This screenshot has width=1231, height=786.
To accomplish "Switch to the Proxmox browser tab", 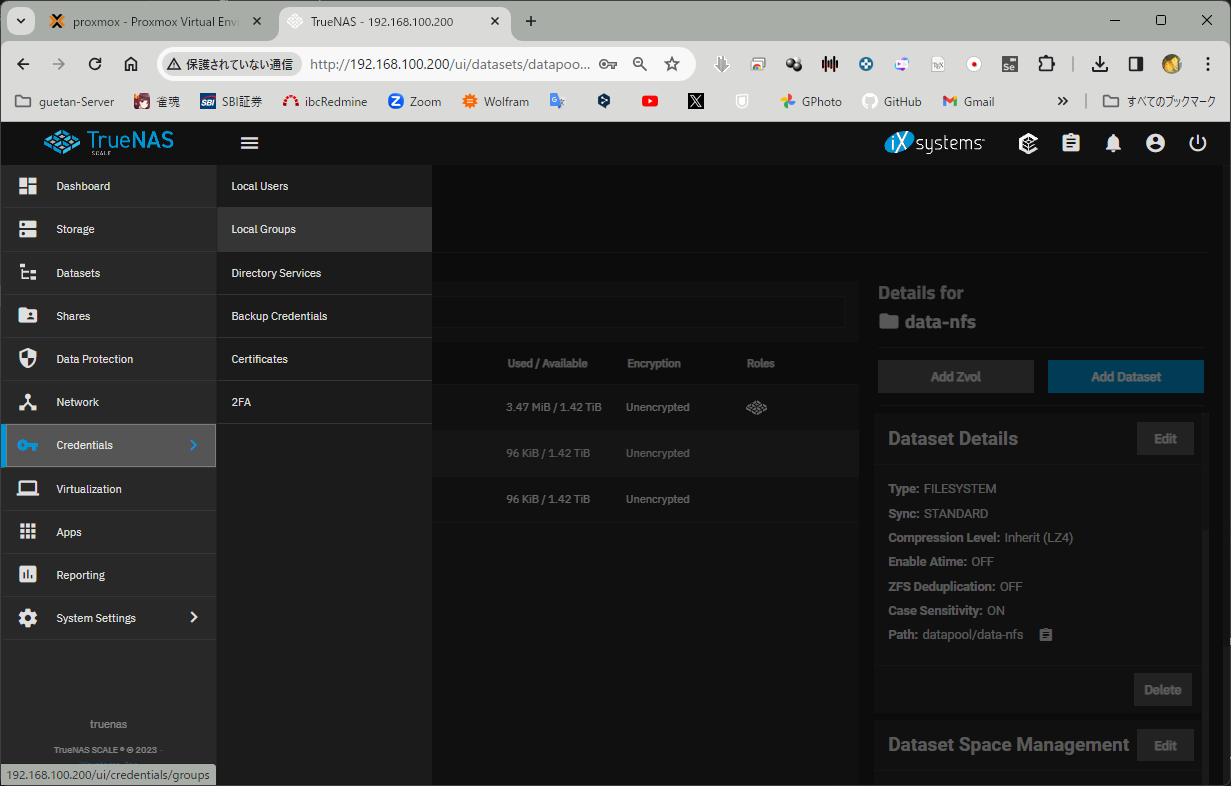I will 150,21.
